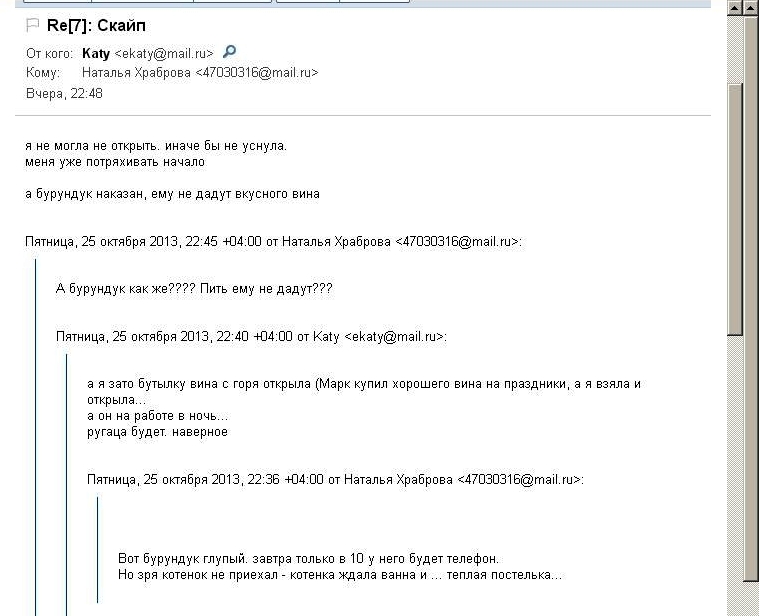The width and height of the screenshot is (759, 616).
Task: Click the inner scrollbar's up arrow
Action: click(734, 7)
